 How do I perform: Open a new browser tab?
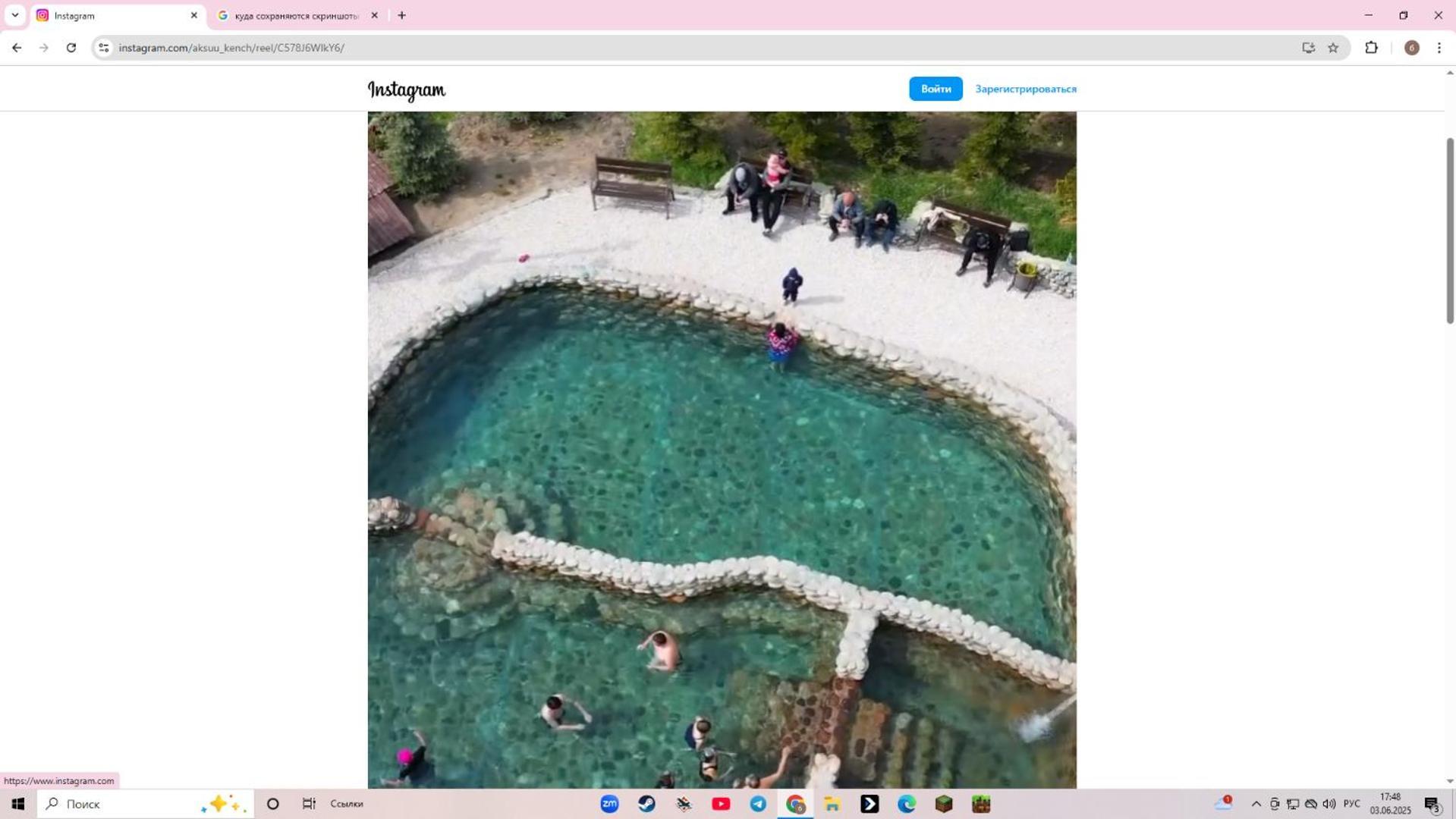[x=401, y=15]
